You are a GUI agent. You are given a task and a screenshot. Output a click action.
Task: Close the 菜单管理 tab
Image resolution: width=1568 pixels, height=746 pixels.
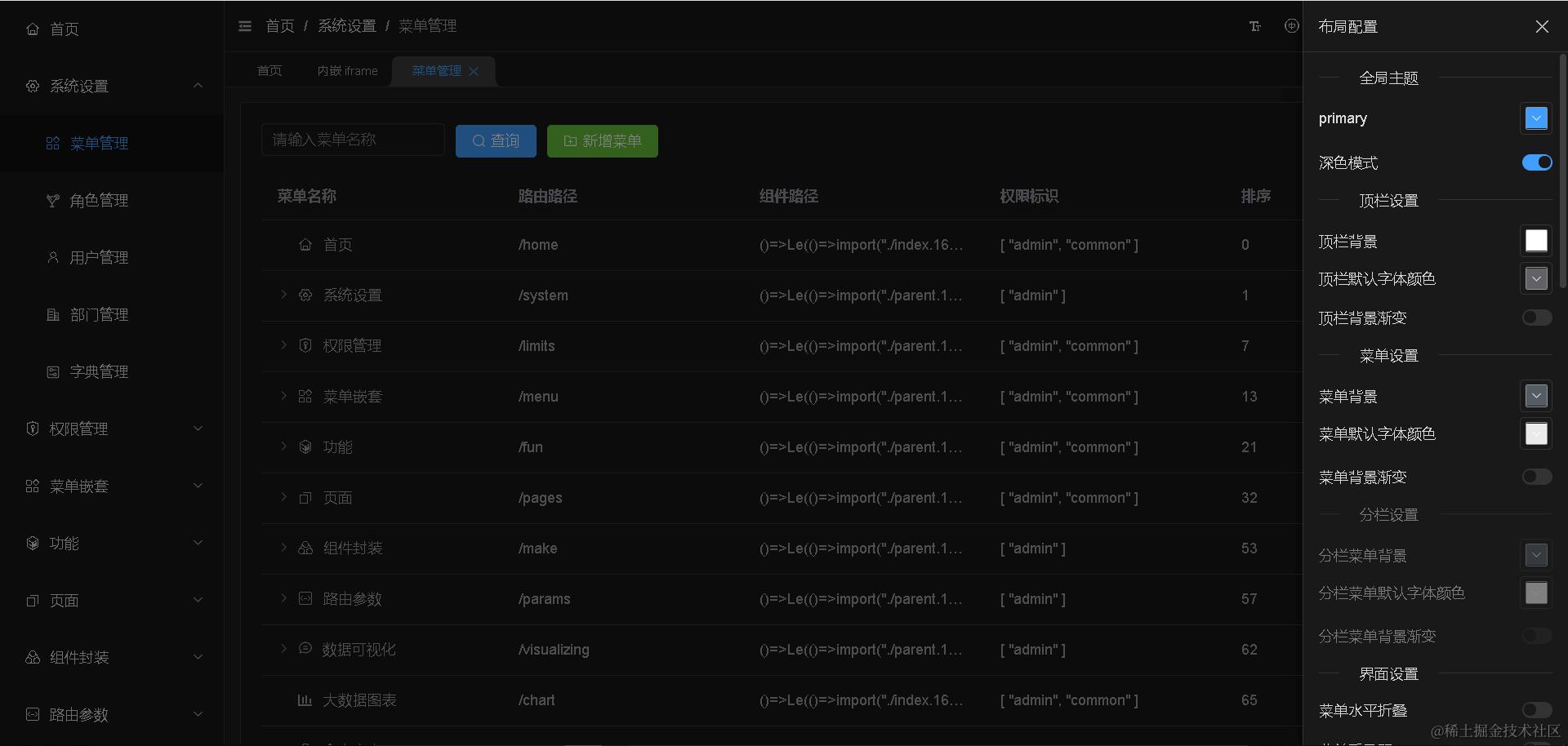[474, 72]
